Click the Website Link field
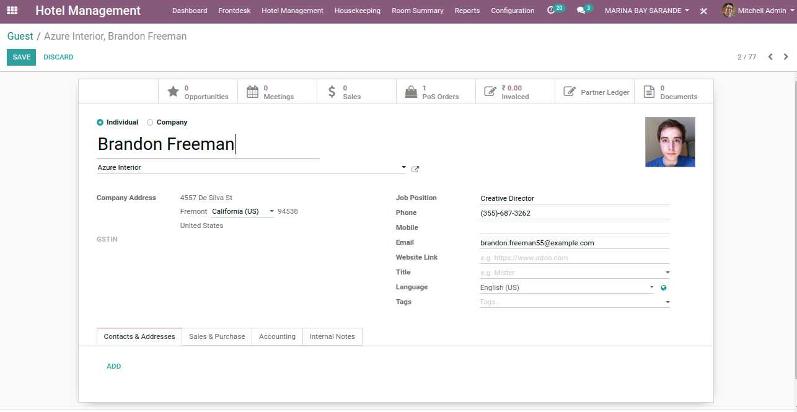The width and height of the screenshot is (797, 412). coord(574,258)
